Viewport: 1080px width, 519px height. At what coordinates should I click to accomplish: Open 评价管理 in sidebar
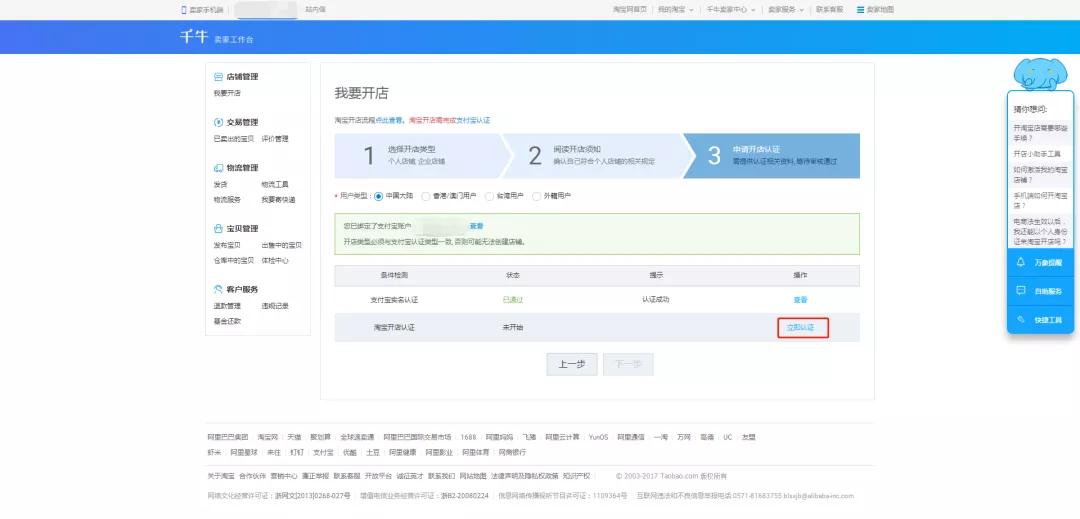click(275, 138)
